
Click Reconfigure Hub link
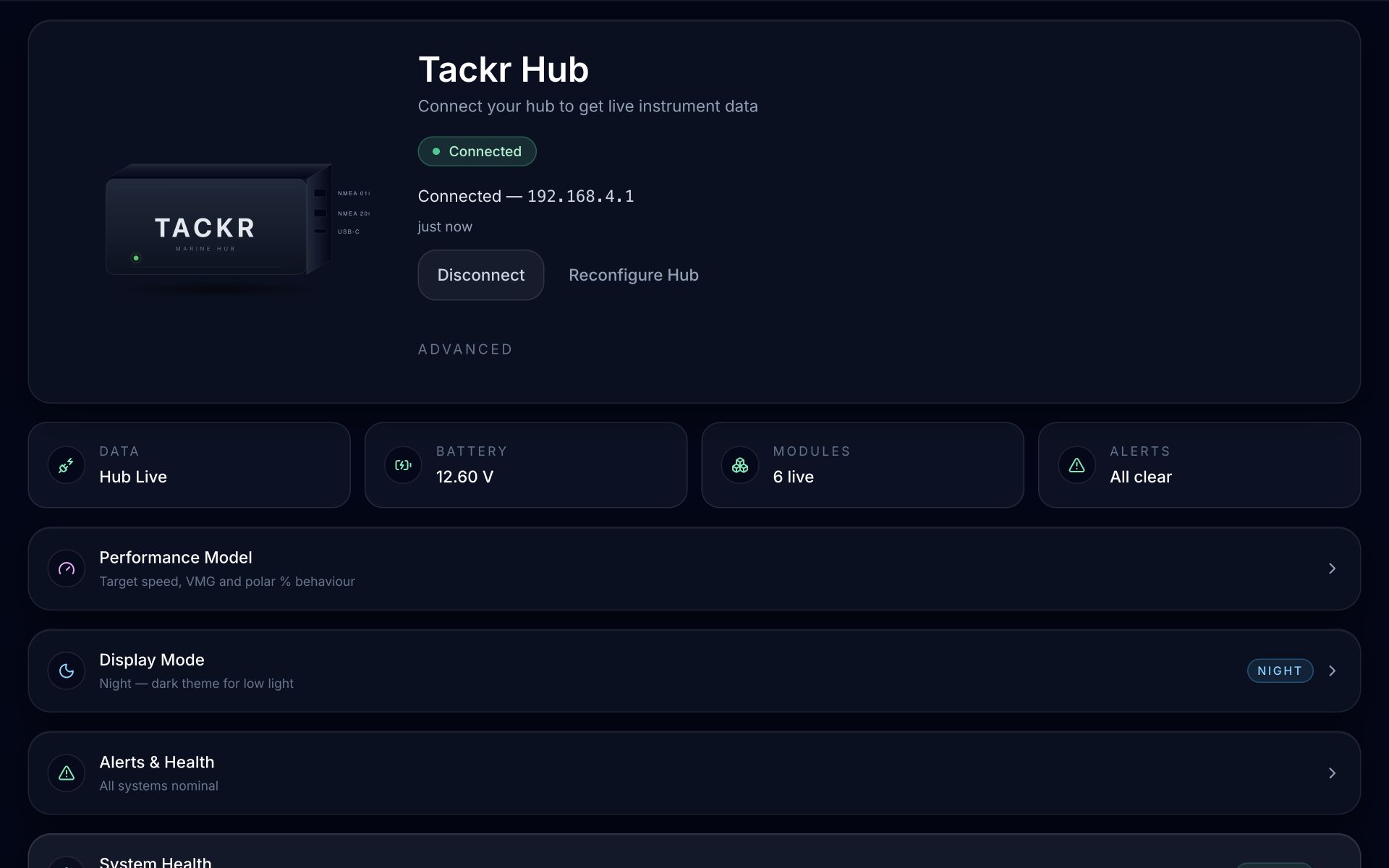pyautogui.click(x=634, y=275)
